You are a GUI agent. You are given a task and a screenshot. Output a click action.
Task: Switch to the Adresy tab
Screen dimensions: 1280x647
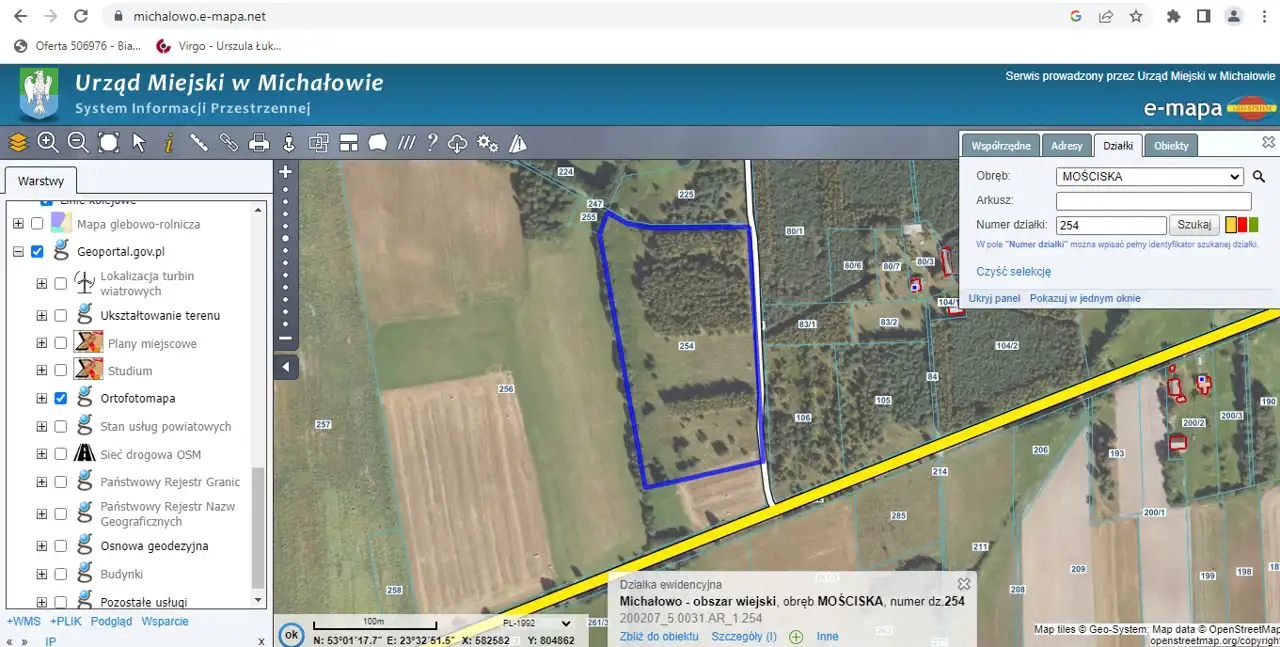(1066, 146)
